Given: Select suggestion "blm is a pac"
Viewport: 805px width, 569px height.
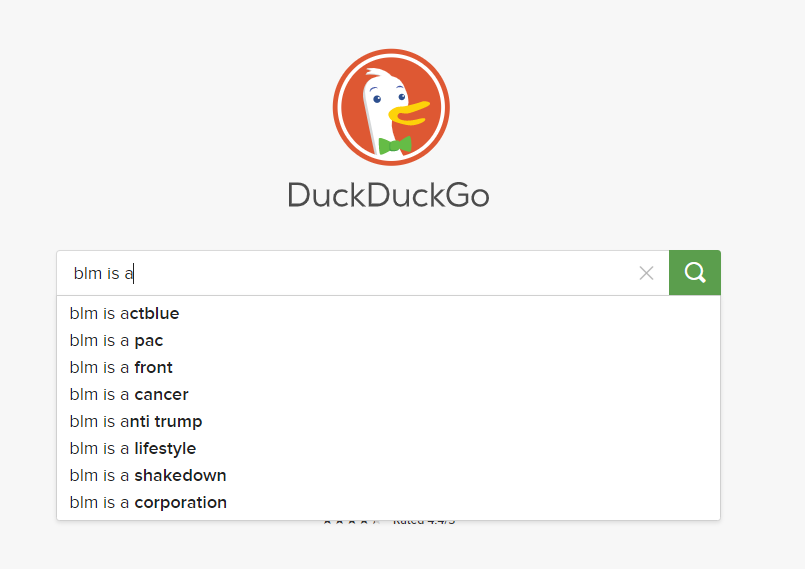Looking at the screenshot, I should (116, 340).
